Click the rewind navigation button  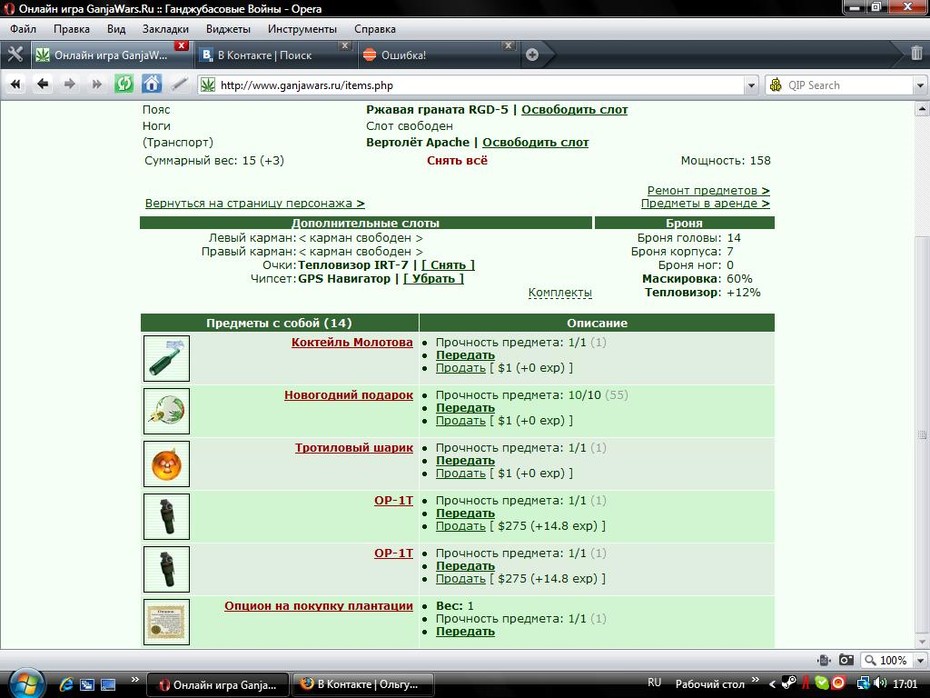pyautogui.click(x=16, y=85)
